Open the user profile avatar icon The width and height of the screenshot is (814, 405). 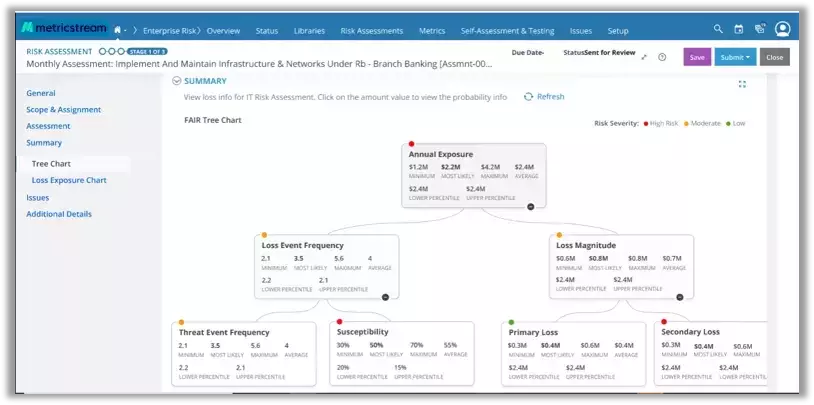782,29
